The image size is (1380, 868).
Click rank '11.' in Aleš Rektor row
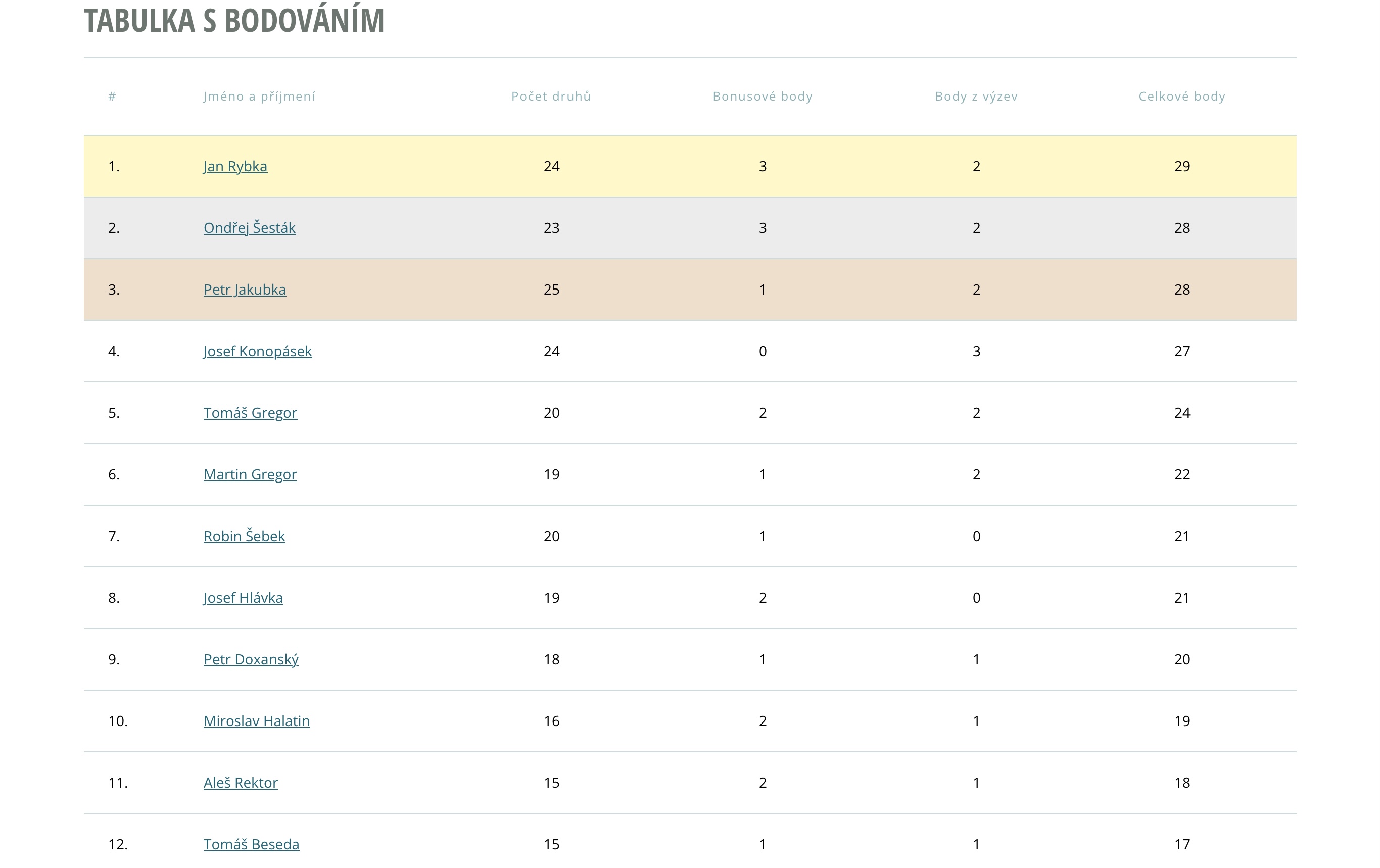tap(118, 783)
